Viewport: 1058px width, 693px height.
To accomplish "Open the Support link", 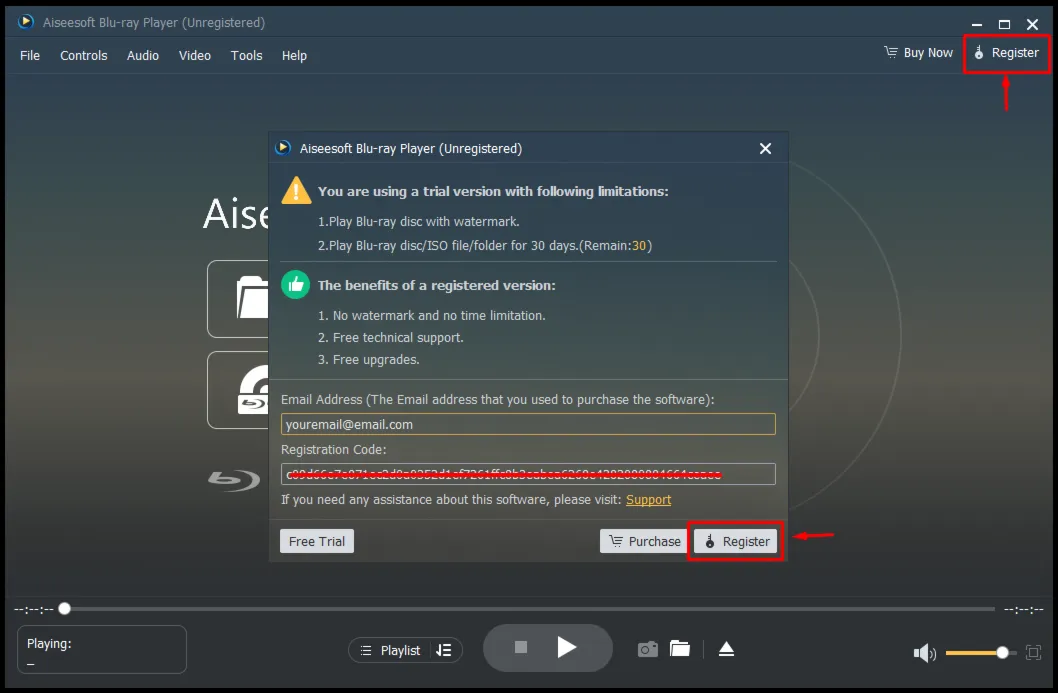I will [648, 500].
